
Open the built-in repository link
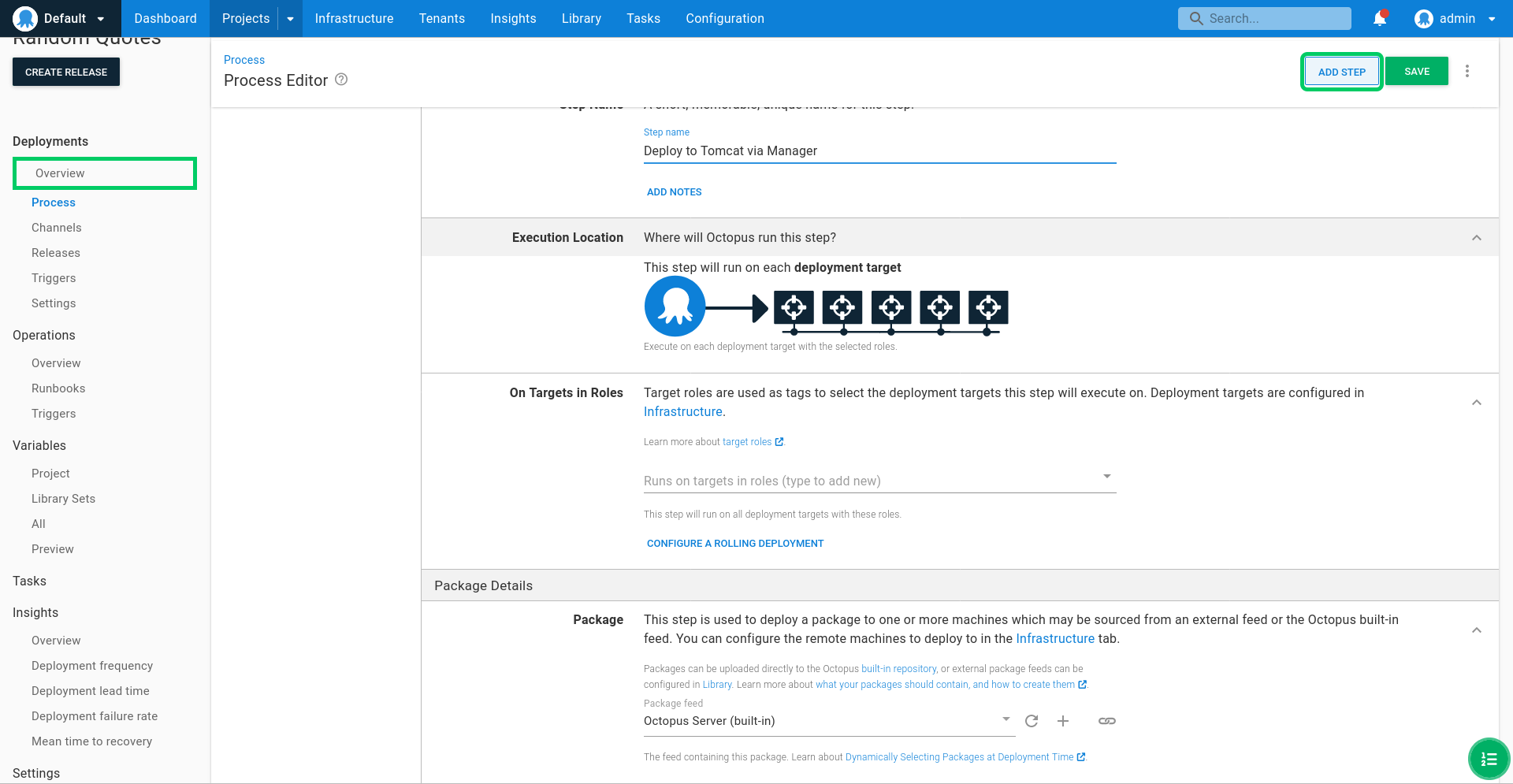(899, 669)
